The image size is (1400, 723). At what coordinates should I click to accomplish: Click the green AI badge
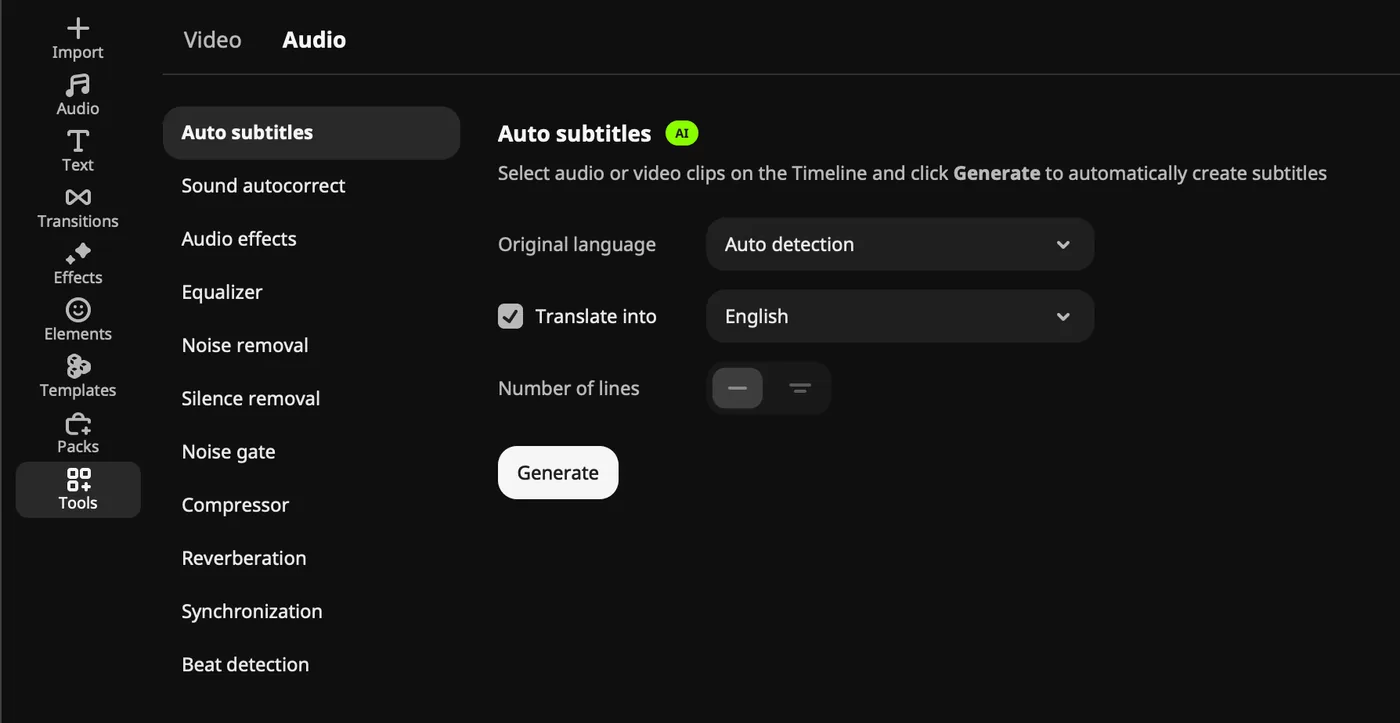click(x=682, y=133)
